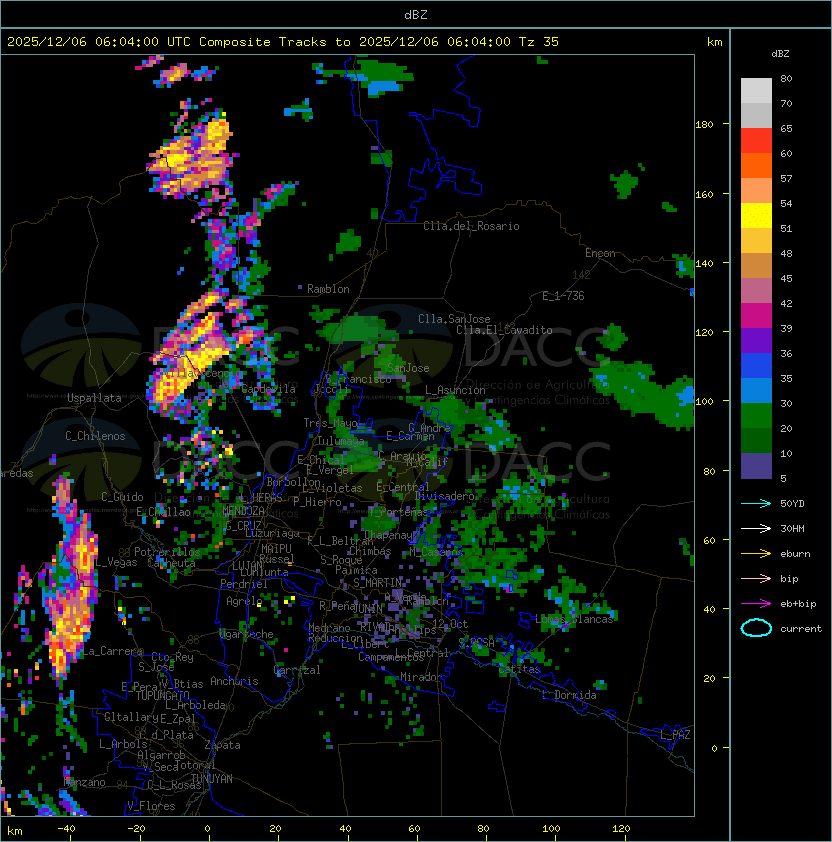This screenshot has width=832, height=842.
Task: Click the 'Encon' map label
Action: (600, 253)
